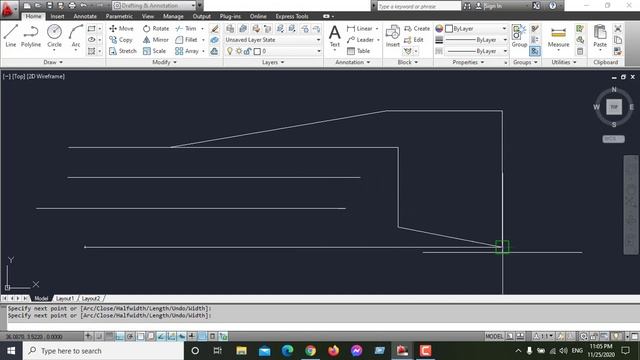The width and height of the screenshot is (640, 360).
Task: Switch to the Layout1 tab
Action: pyautogui.click(x=65, y=298)
